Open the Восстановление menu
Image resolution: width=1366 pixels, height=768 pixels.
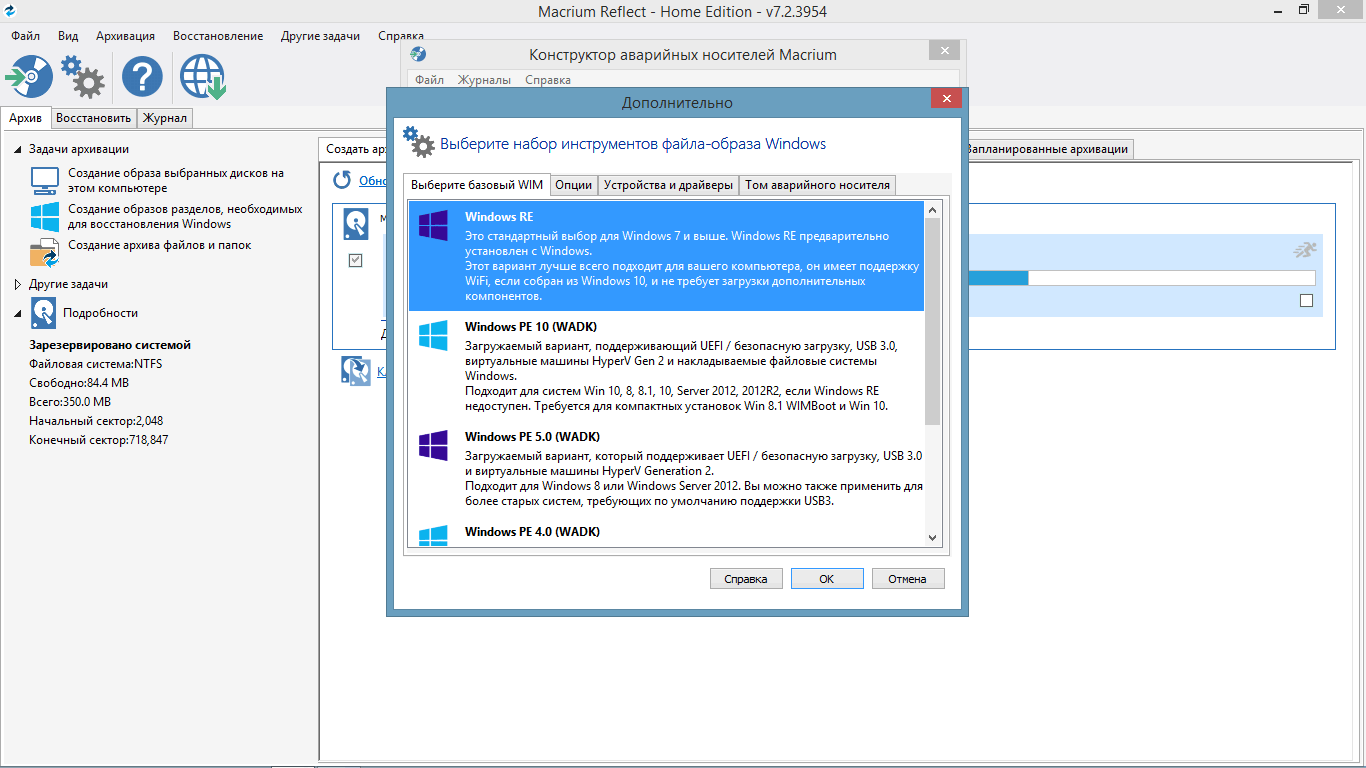pos(218,36)
